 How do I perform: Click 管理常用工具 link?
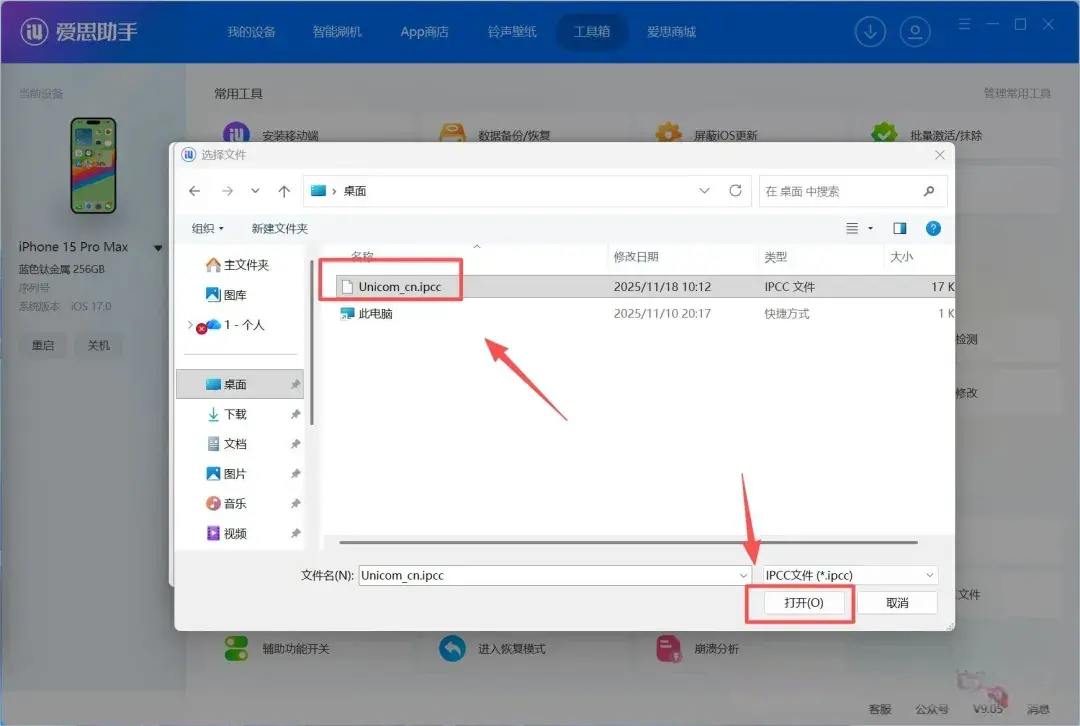pyautogui.click(x=1017, y=94)
